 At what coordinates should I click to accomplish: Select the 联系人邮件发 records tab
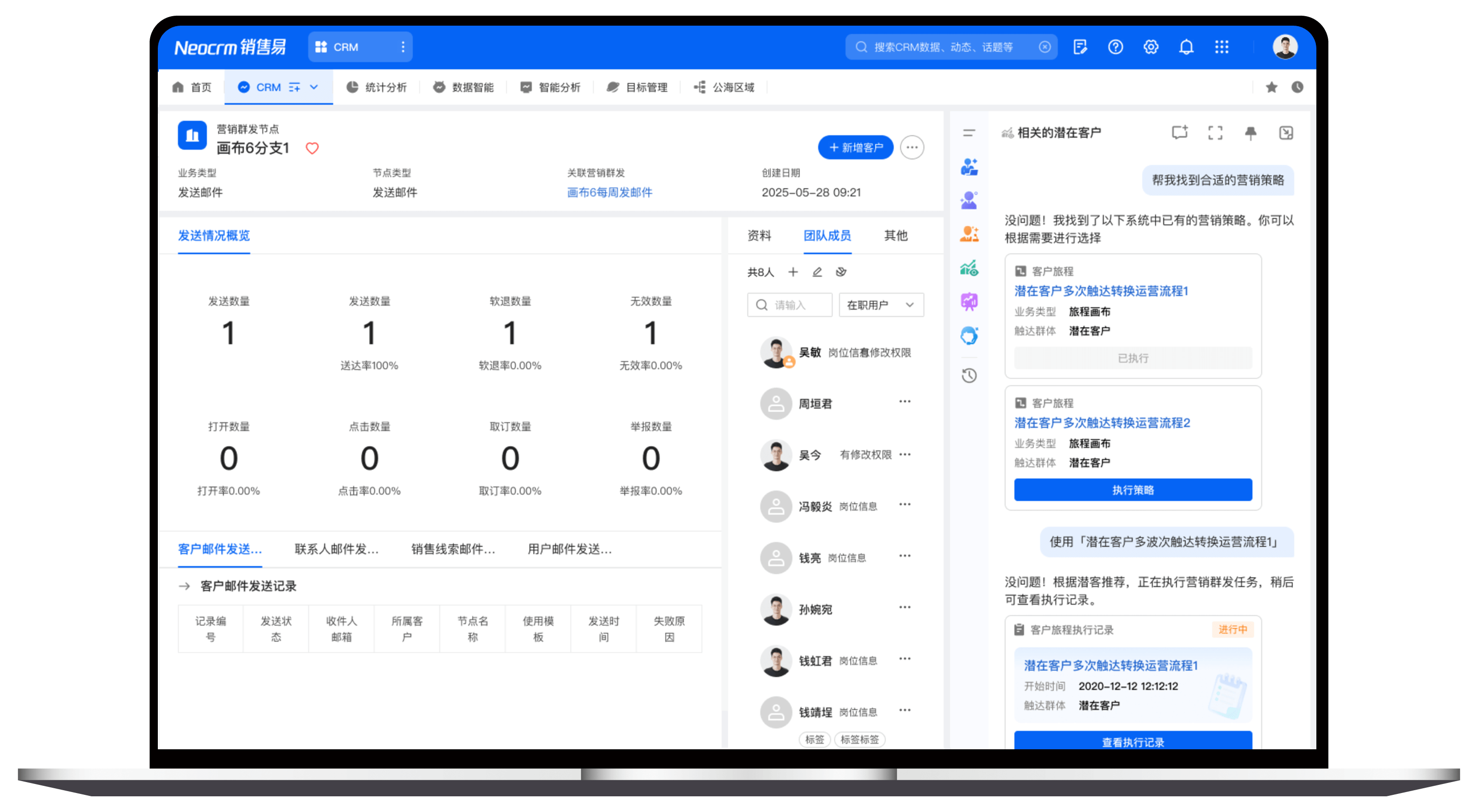pos(337,549)
